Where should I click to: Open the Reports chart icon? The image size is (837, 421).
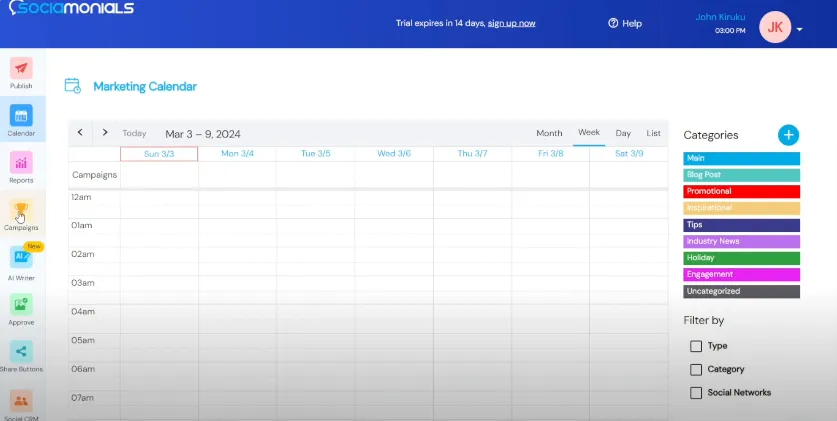coord(21,163)
